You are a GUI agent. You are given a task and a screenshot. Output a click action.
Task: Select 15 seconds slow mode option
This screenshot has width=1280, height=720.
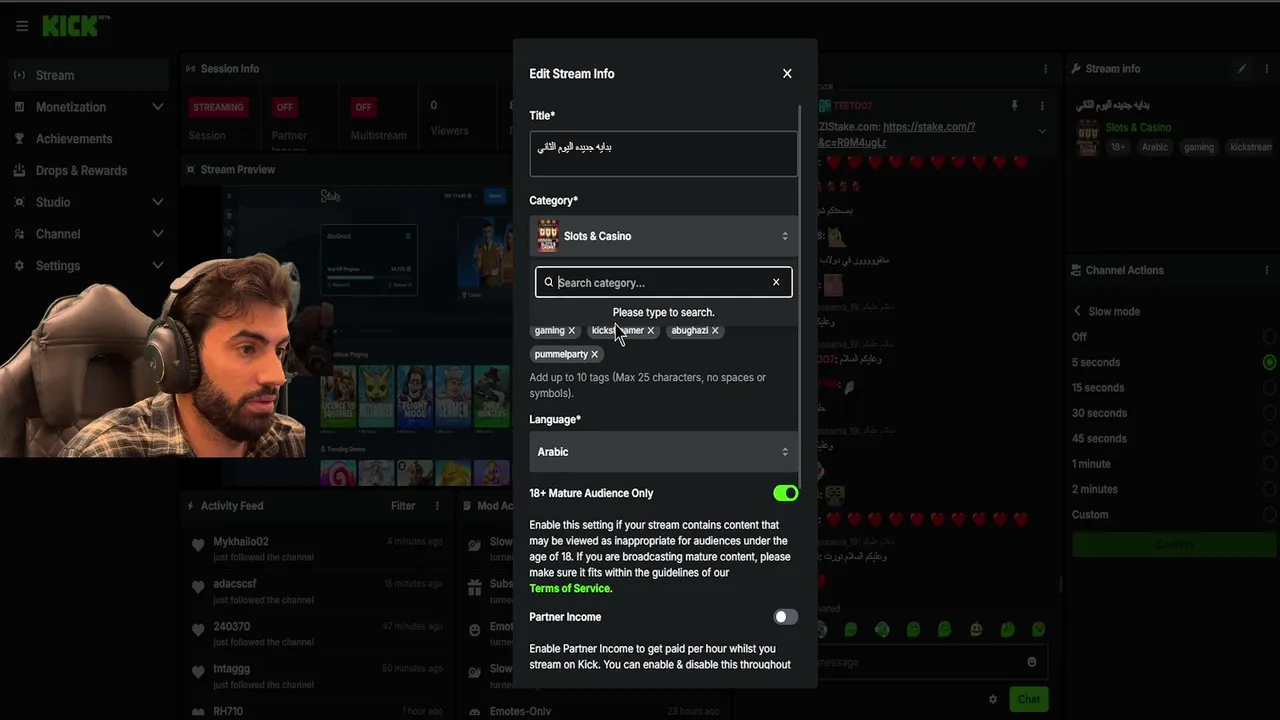click(1269, 388)
